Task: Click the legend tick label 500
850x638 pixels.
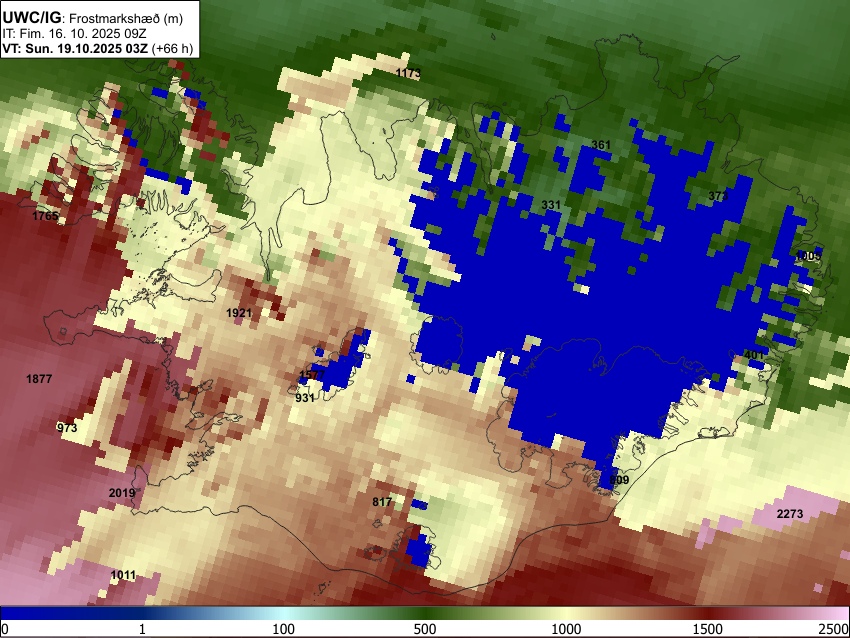Action: click(x=424, y=629)
